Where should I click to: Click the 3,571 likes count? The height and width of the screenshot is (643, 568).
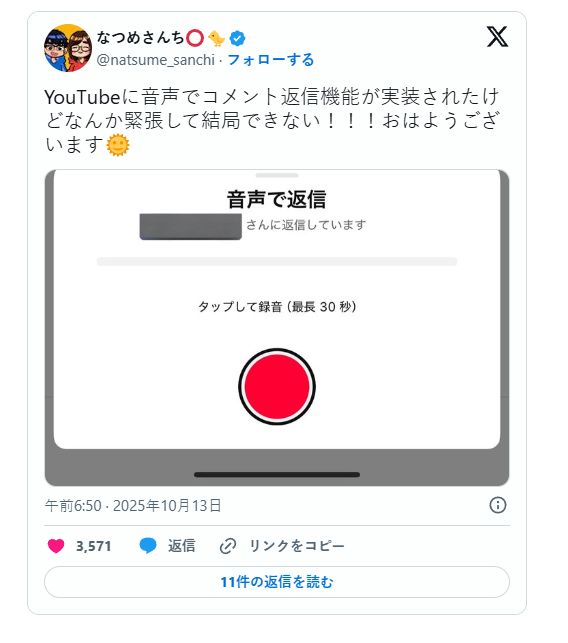94,546
